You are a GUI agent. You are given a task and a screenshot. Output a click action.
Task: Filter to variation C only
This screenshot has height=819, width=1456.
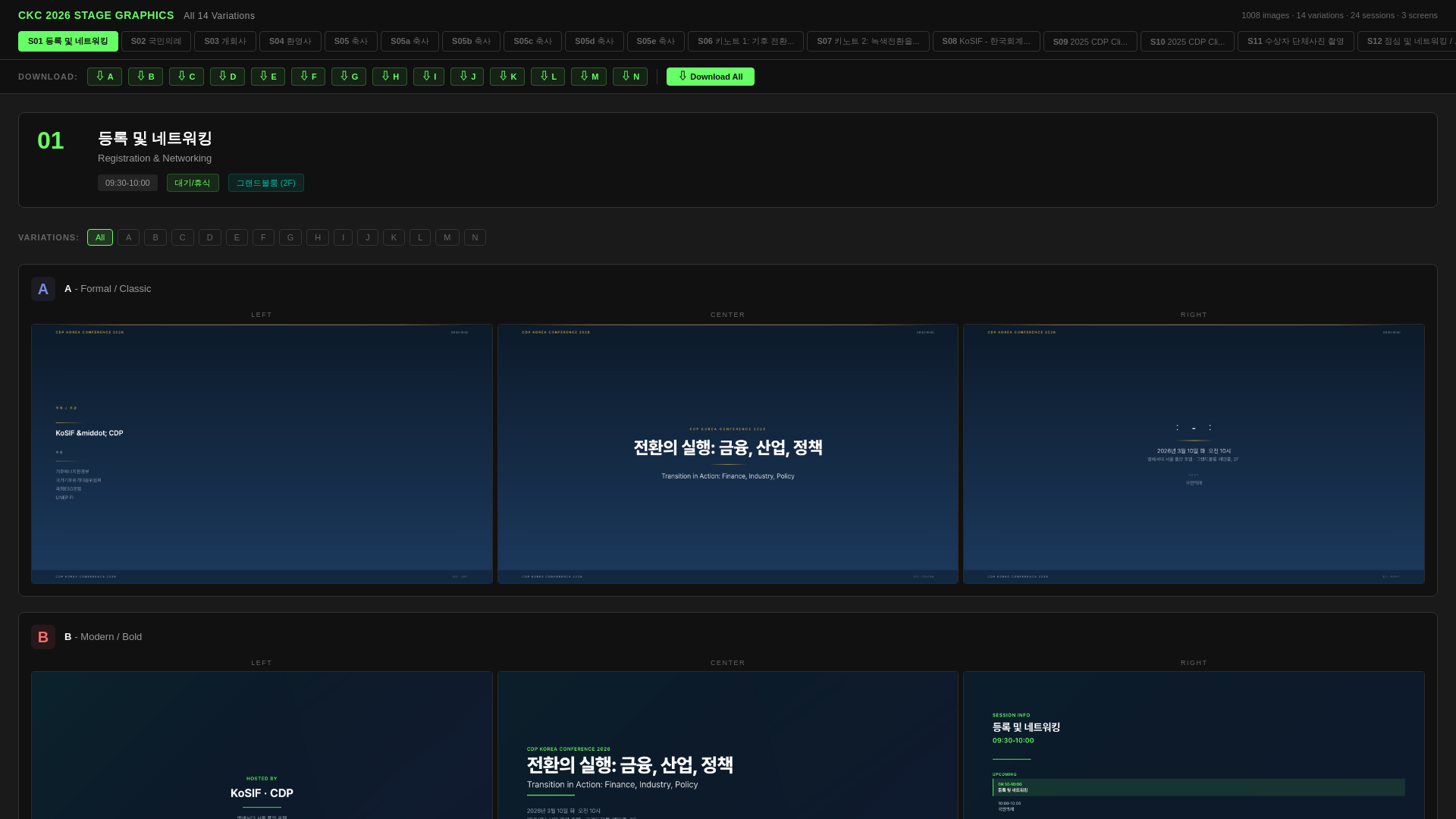click(183, 237)
